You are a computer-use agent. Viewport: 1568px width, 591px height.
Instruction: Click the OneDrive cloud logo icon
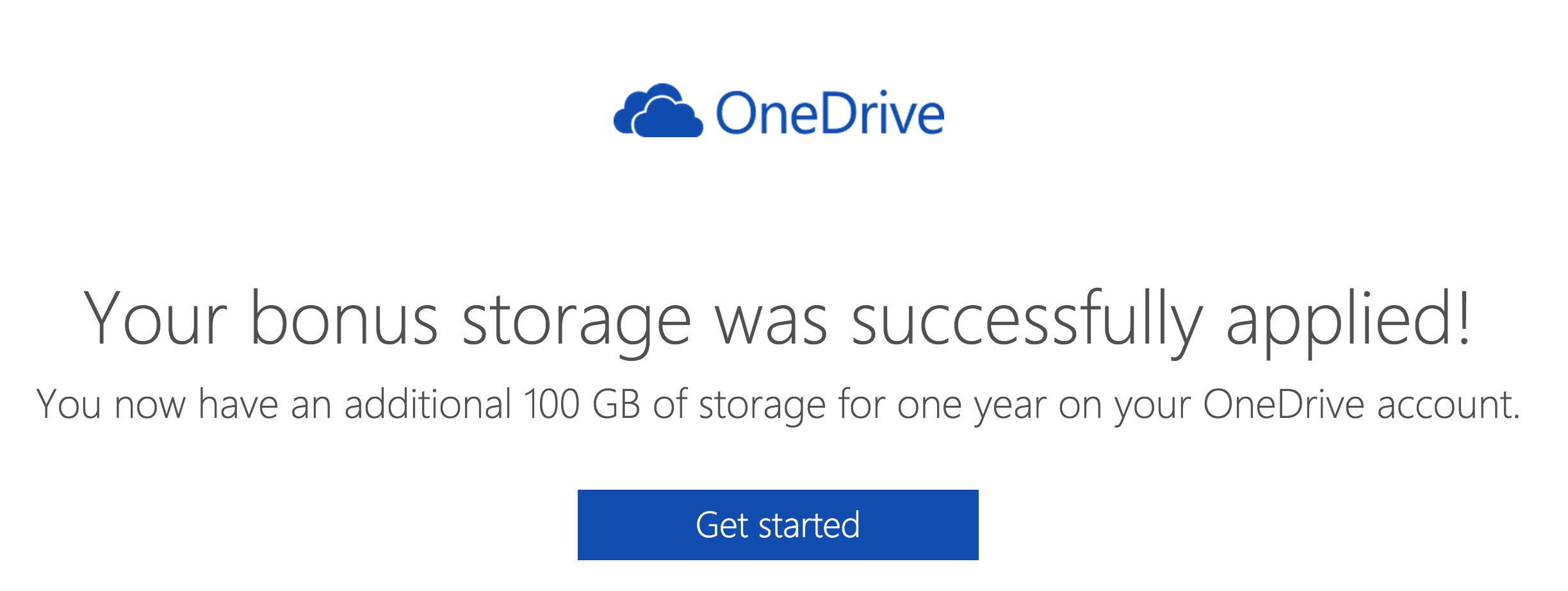(658, 110)
